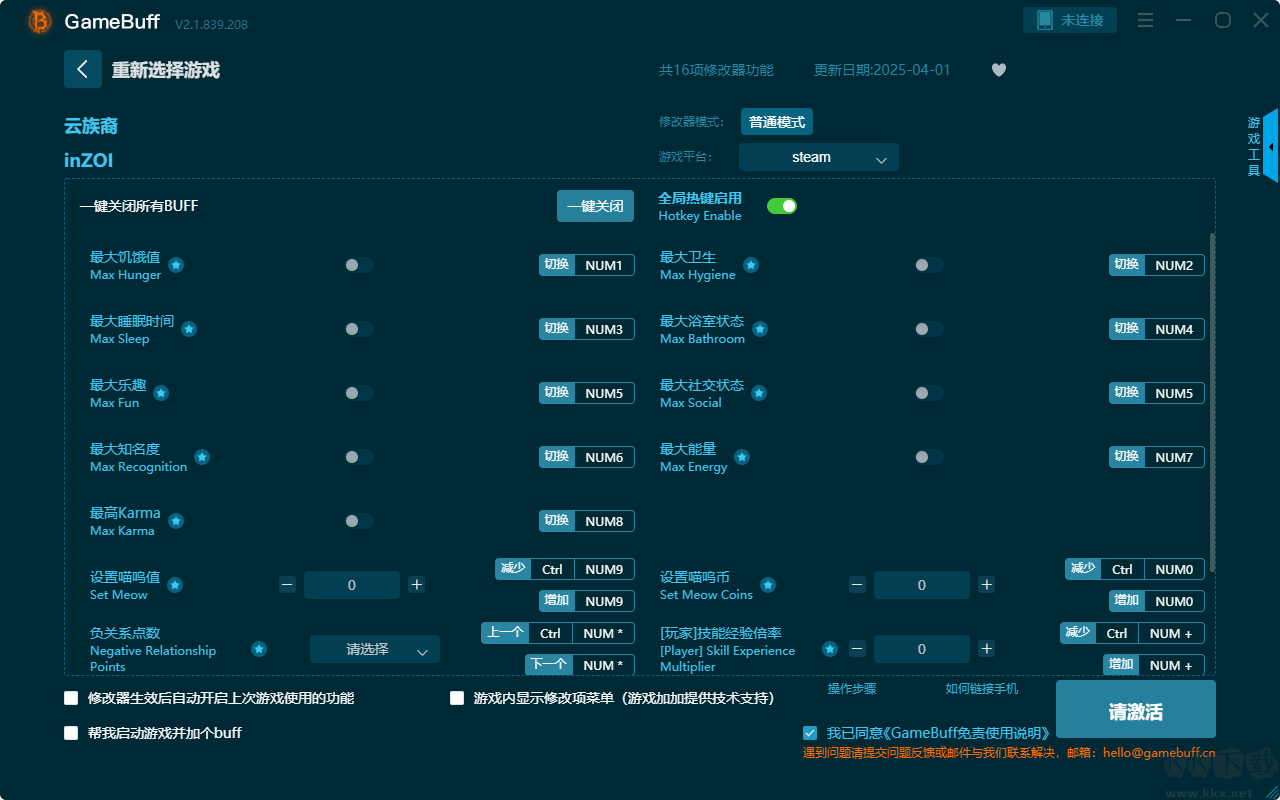Viewport: 1280px width, 800px height.
Task: Click the star icon beside Set Meow Coins
Action: coord(767,585)
